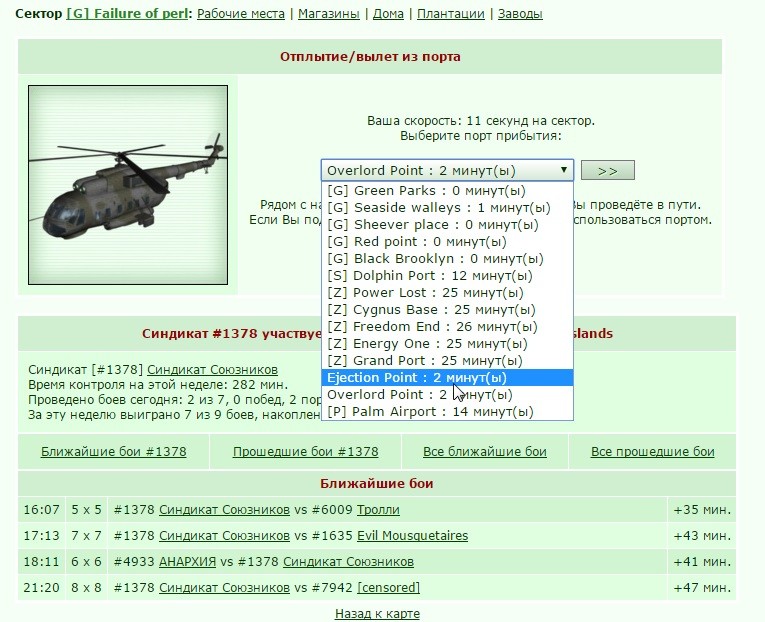Viewport: 765px width, 622px height.
Task: Open Evil Mousquetaires syndicate link
Action: tap(412, 536)
